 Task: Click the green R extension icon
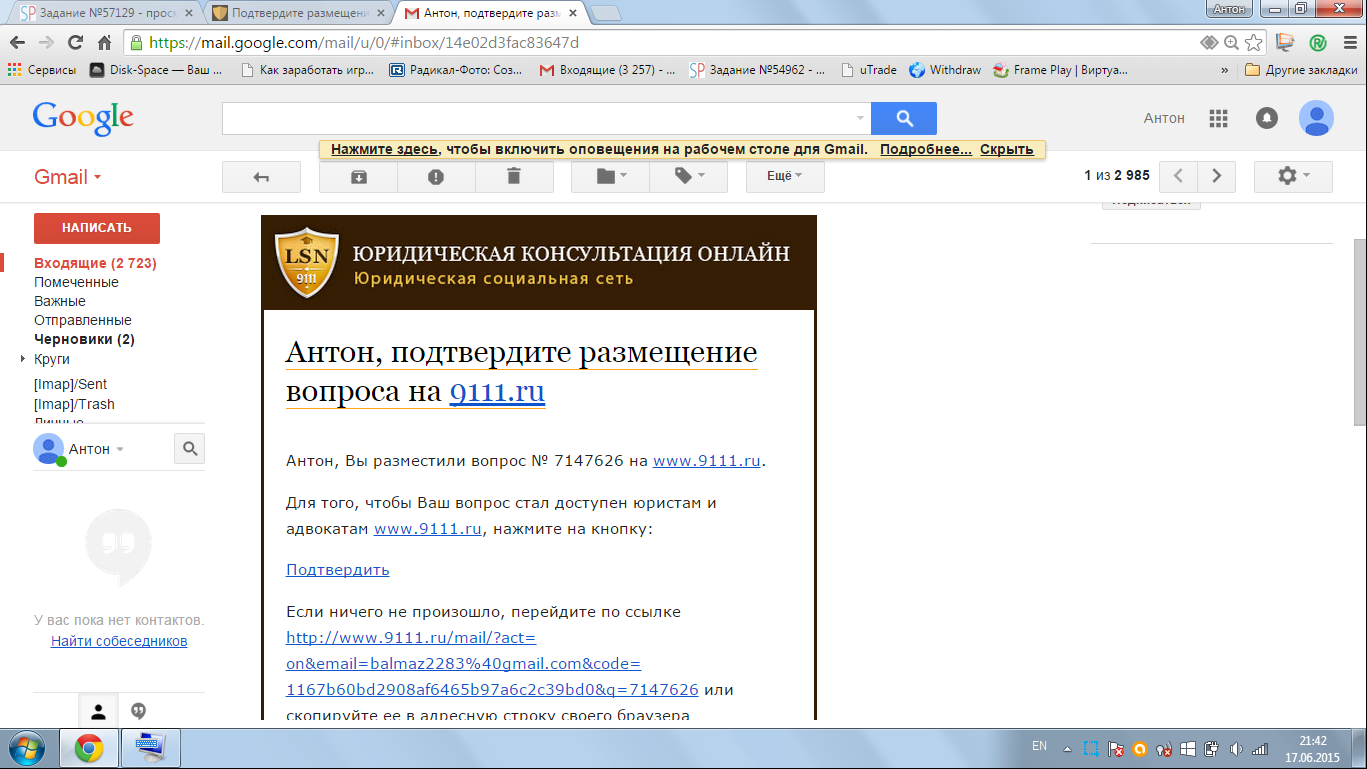pyautogui.click(x=1318, y=43)
